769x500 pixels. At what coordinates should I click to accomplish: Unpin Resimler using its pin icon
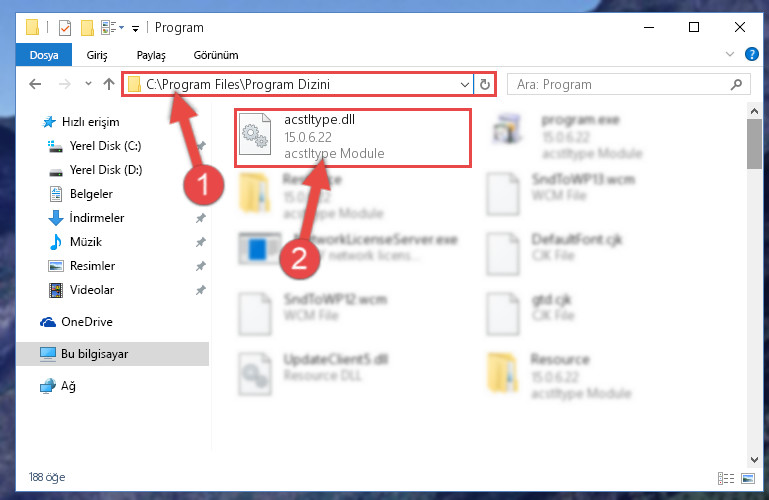[201, 266]
